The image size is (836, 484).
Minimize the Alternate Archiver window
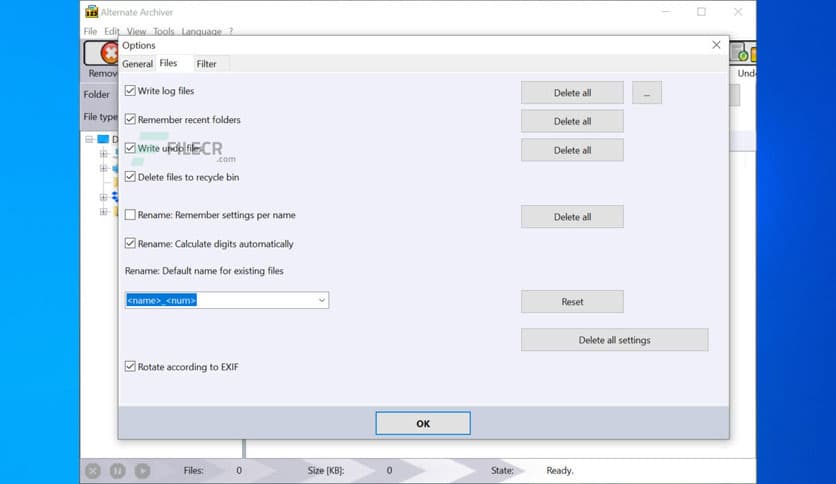tap(666, 12)
